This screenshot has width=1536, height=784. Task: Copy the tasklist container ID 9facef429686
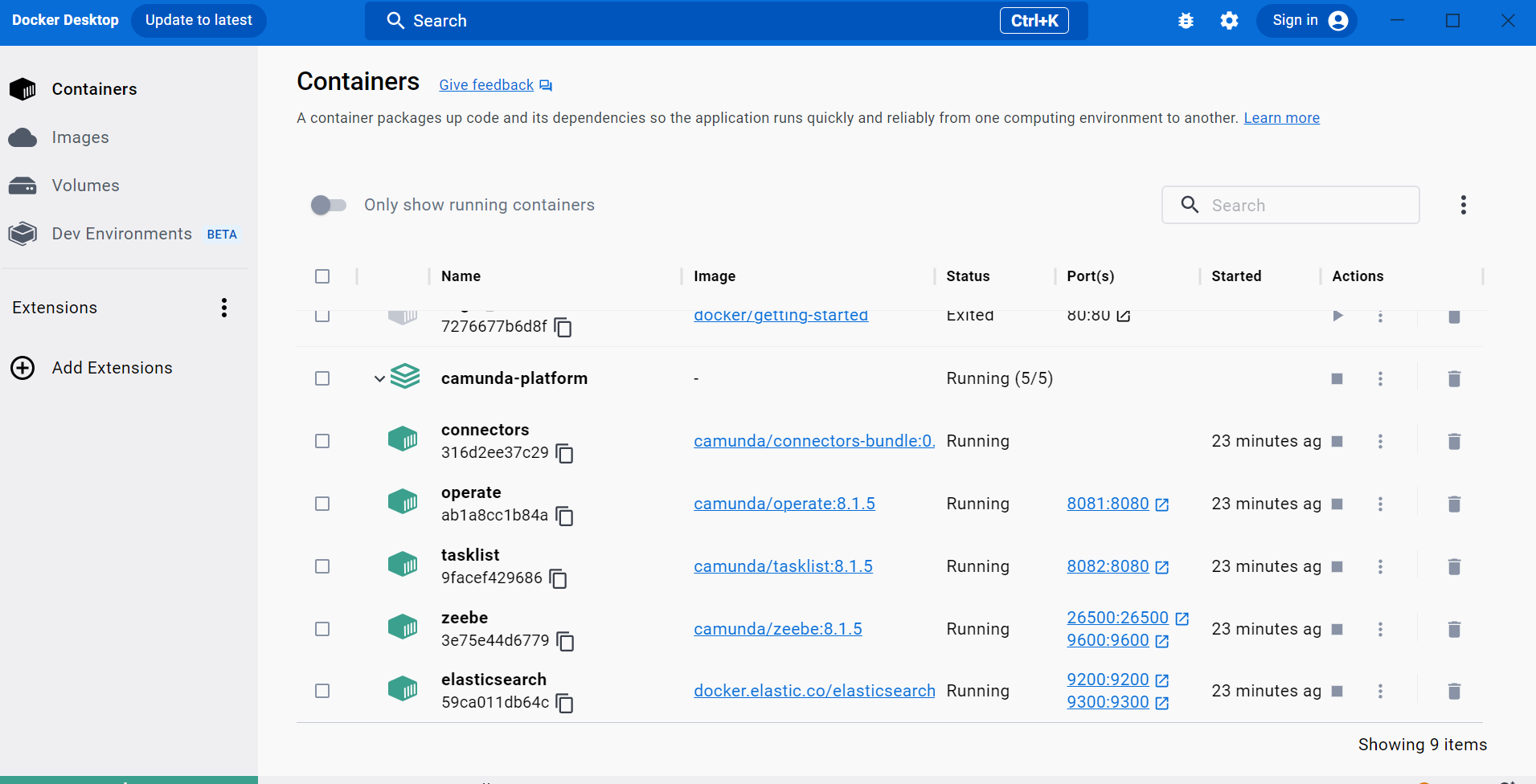pyautogui.click(x=559, y=579)
